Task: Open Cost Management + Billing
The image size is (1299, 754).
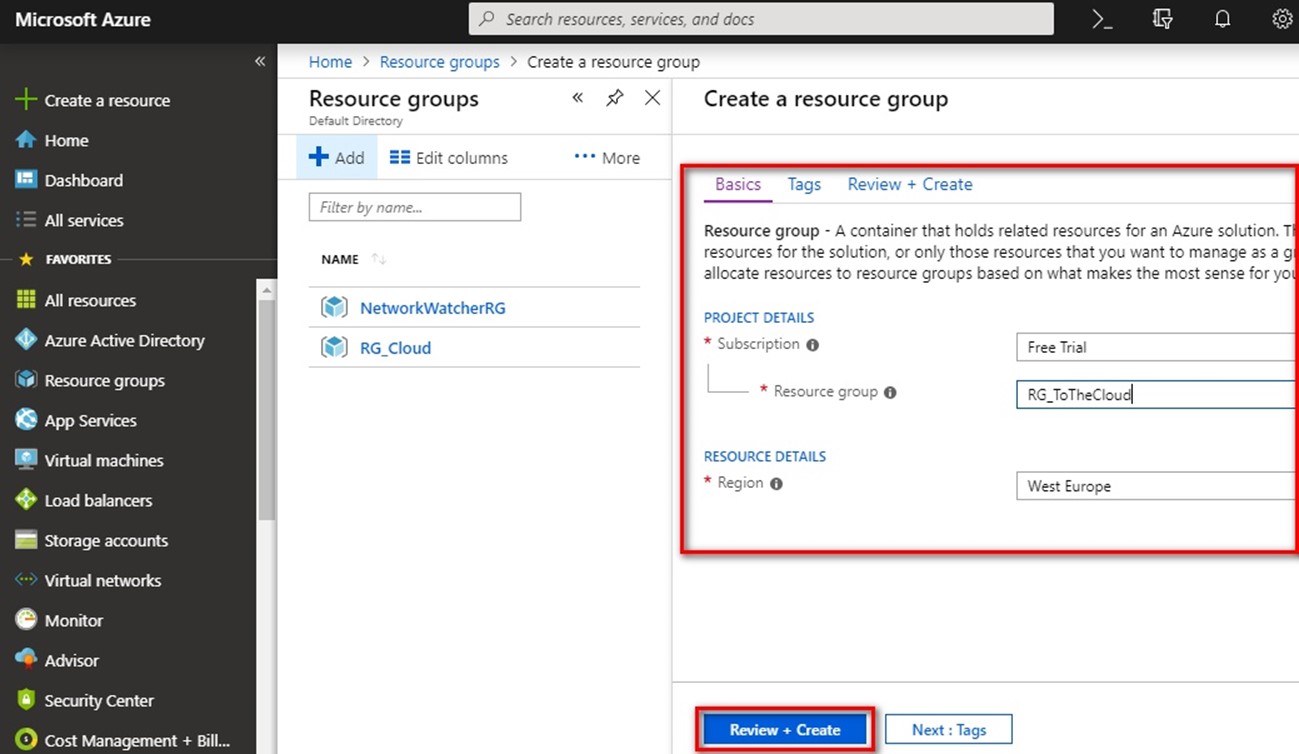Action: tap(137, 740)
